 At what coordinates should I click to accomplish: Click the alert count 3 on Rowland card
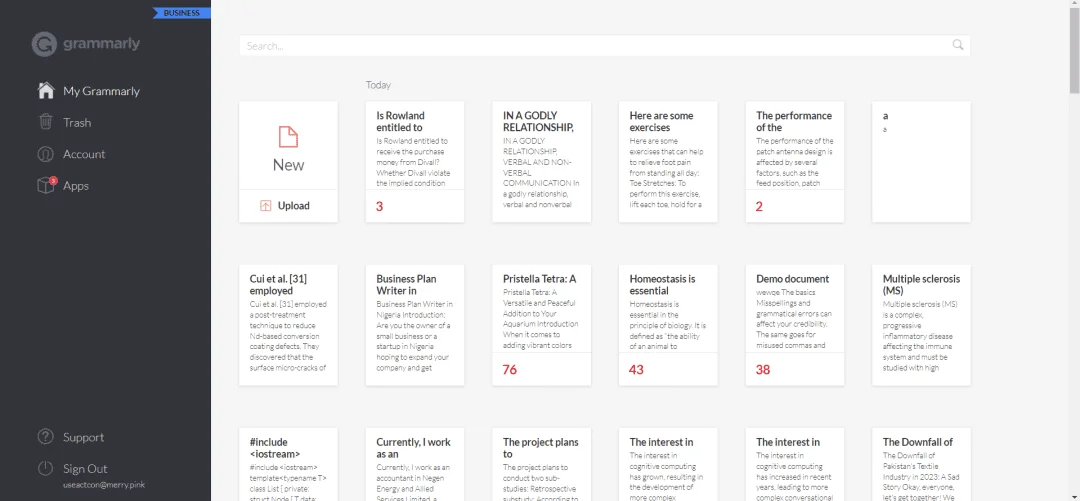click(x=380, y=206)
